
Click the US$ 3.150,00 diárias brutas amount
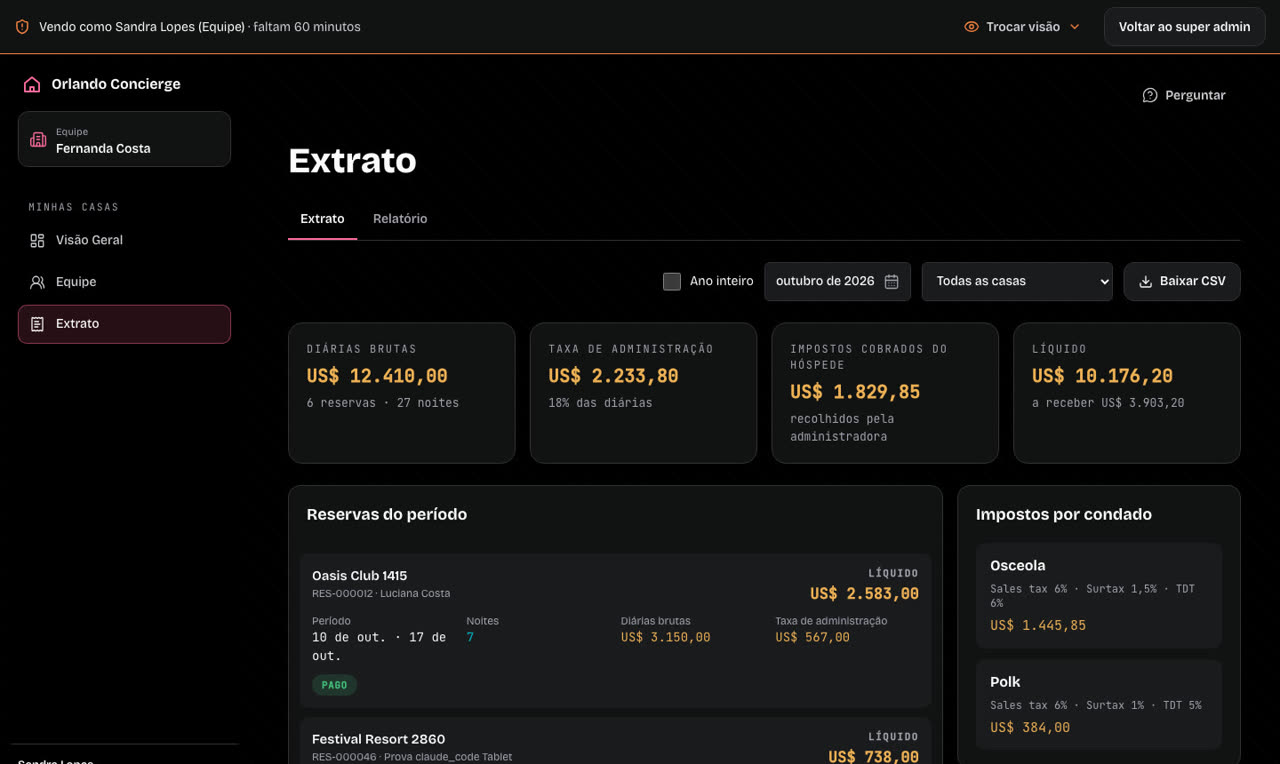(x=665, y=638)
